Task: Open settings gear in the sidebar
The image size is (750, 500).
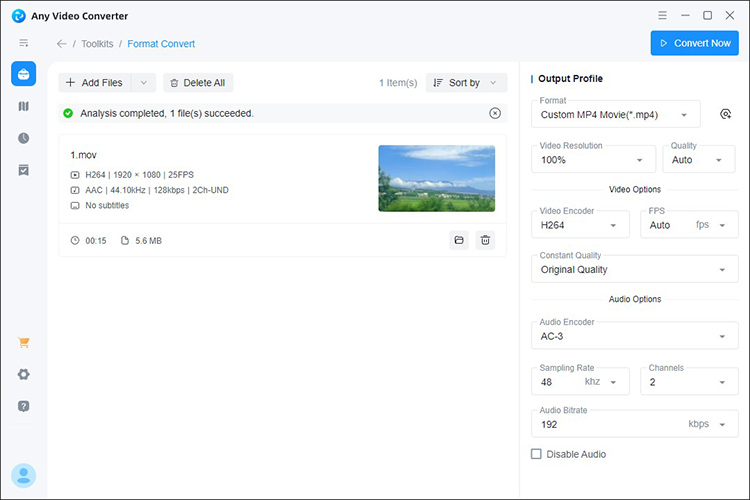Action: tap(23, 374)
